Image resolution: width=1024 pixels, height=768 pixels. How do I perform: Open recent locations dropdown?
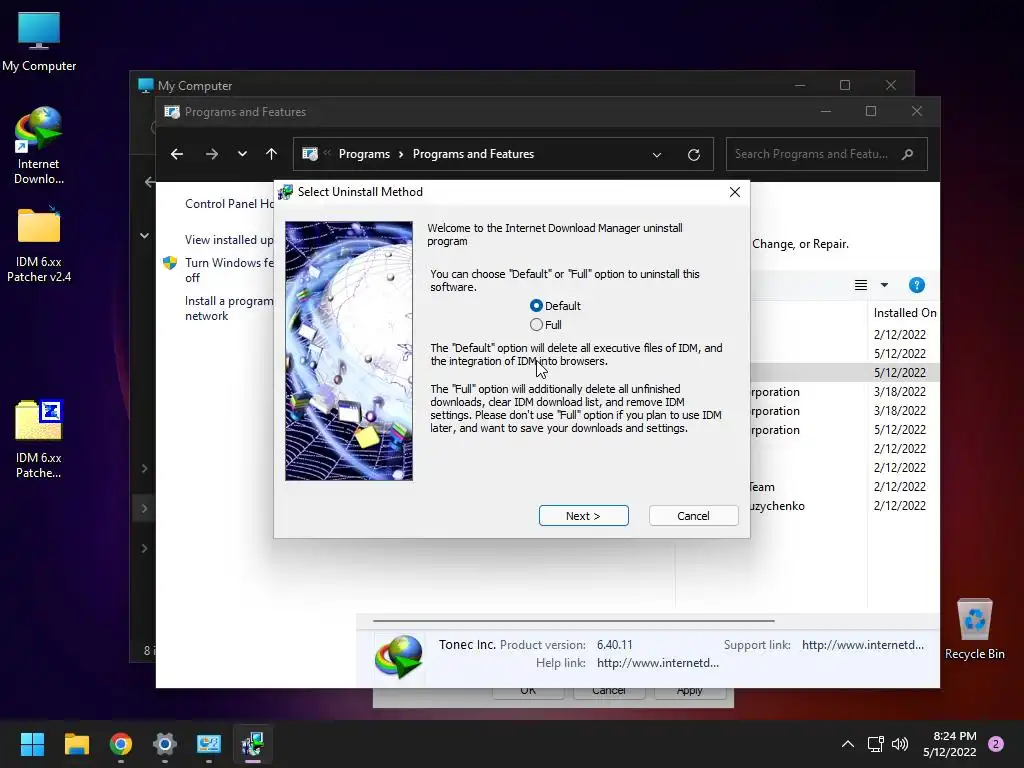click(x=242, y=154)
